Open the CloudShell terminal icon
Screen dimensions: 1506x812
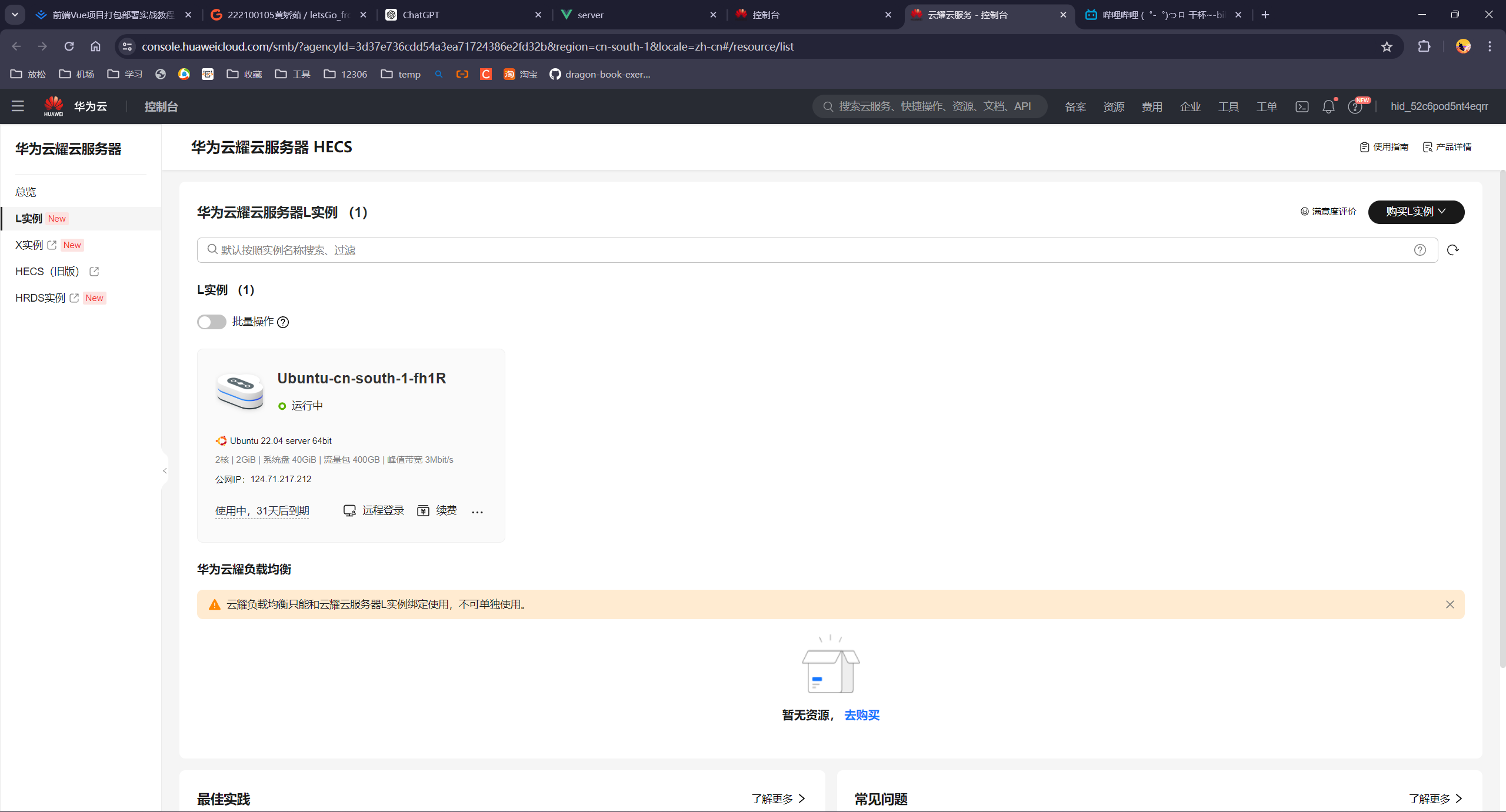[x=1302, y=106]
